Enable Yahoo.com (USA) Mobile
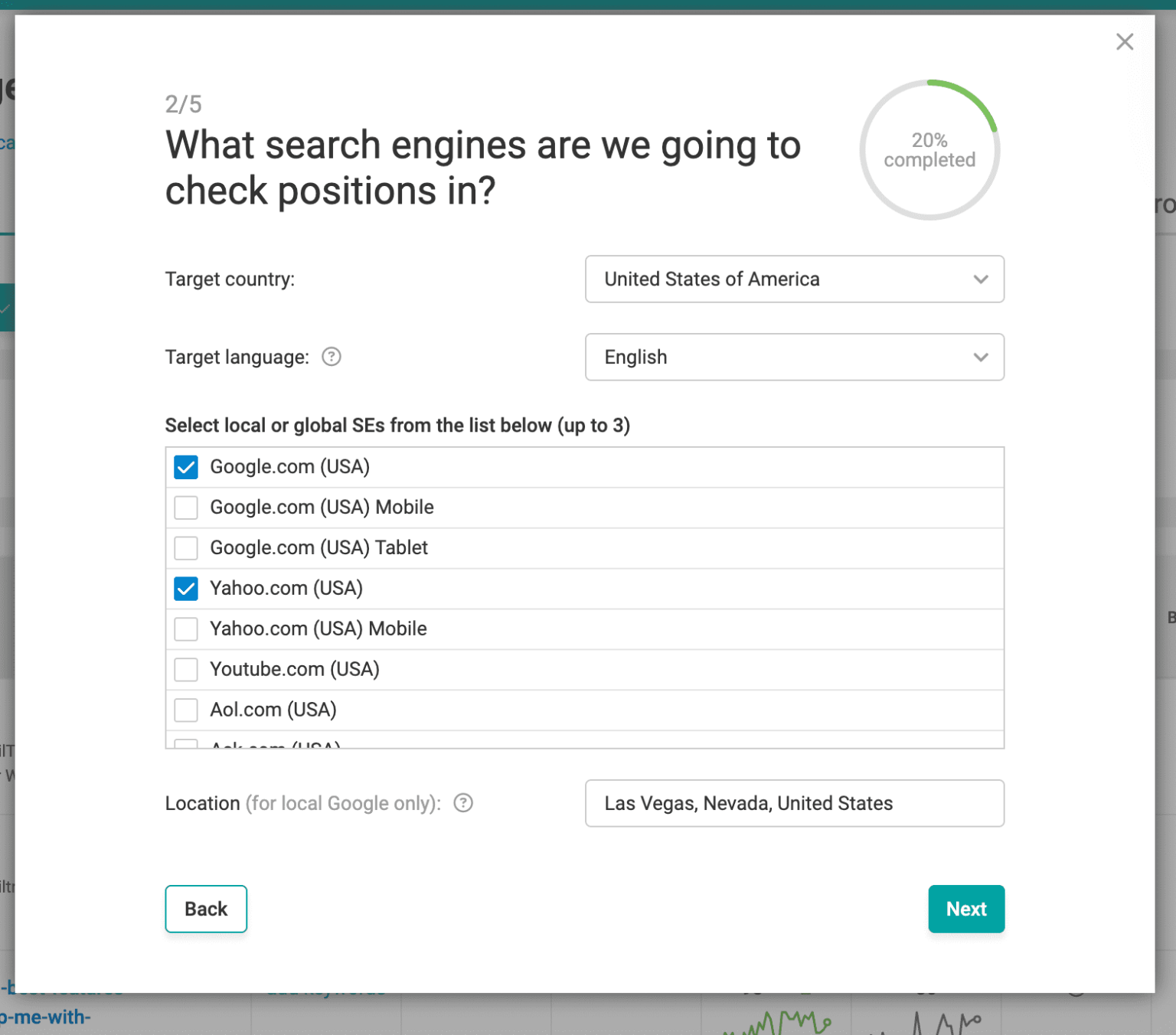Screen dimensions: 1176x1035 185,629
